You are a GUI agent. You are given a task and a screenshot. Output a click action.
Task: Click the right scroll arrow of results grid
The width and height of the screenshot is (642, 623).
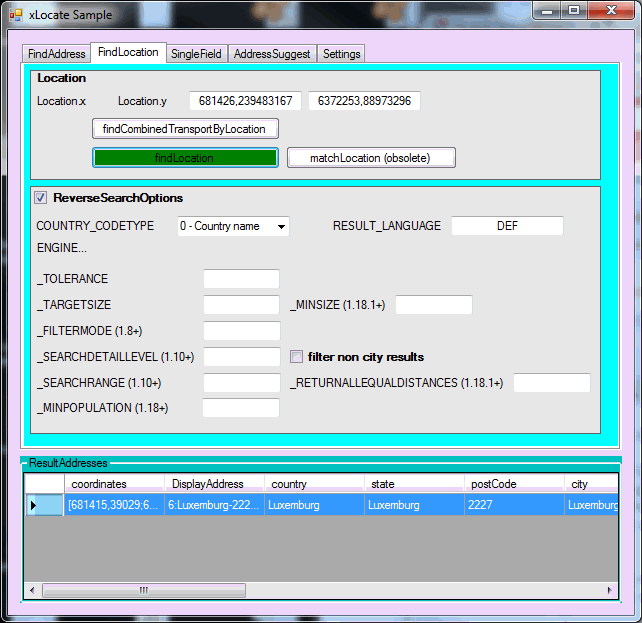(x=609, y=590)
